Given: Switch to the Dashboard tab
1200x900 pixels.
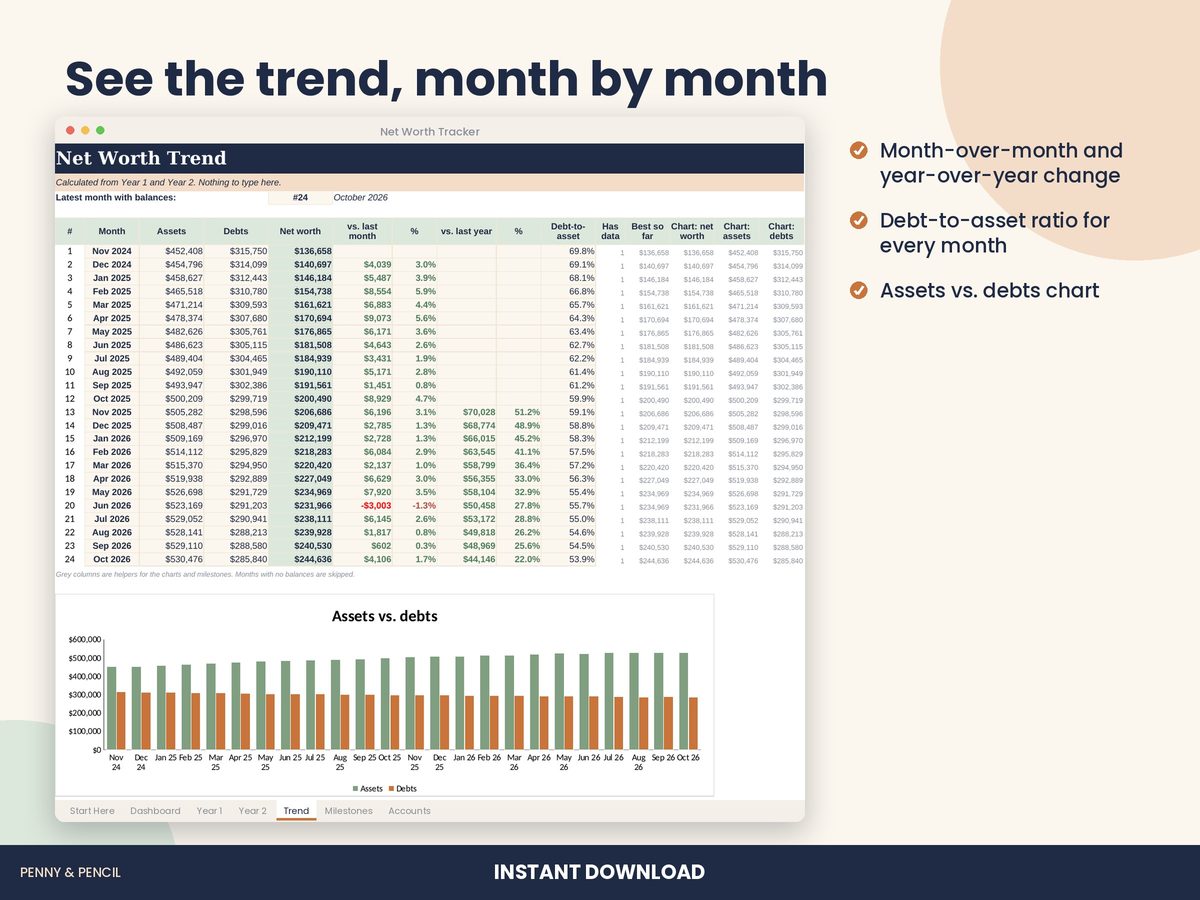Looking at the screenshot, I should (155, 811).
